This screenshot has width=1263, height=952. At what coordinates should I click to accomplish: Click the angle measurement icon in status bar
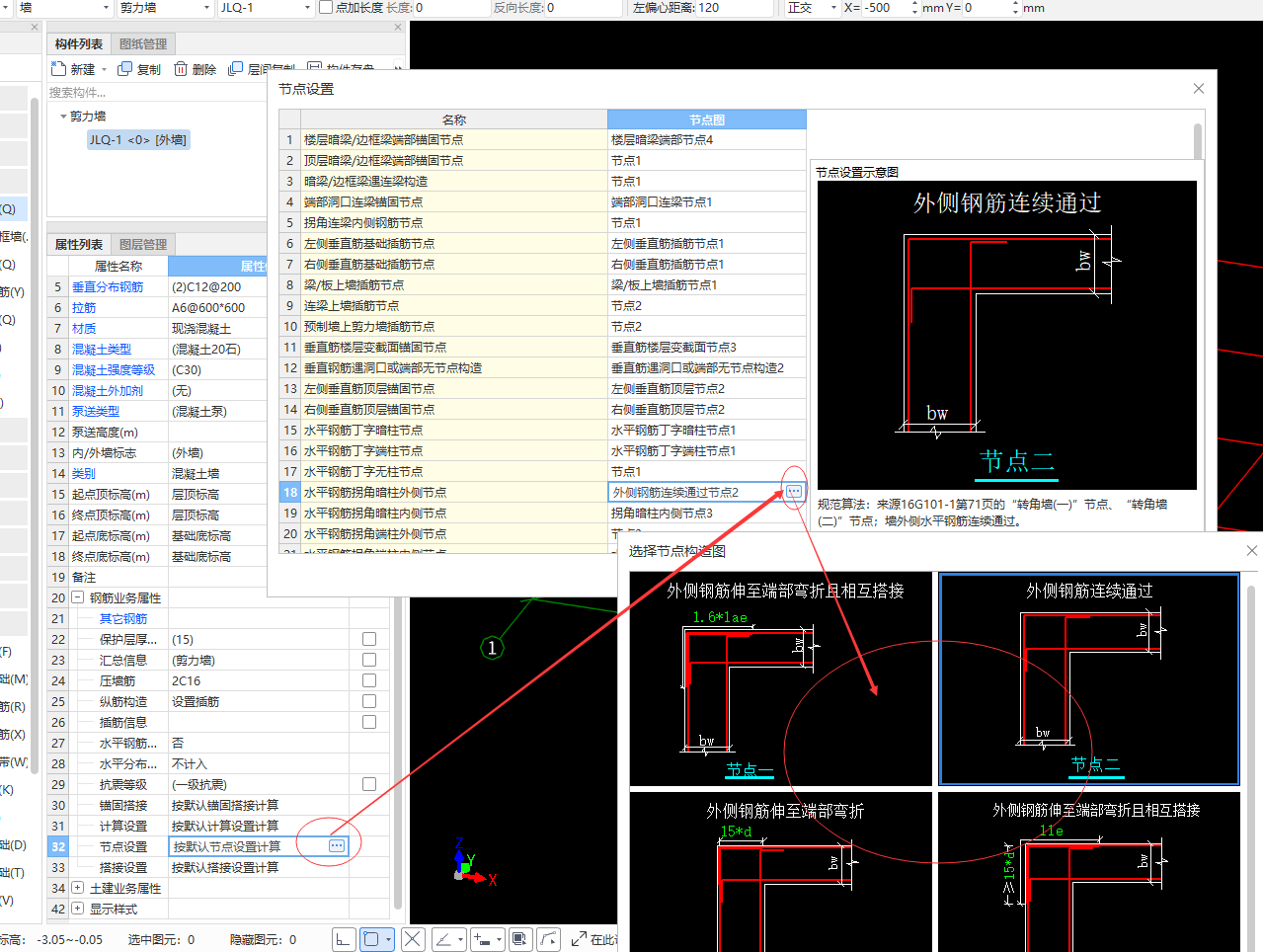click(444, 939)
